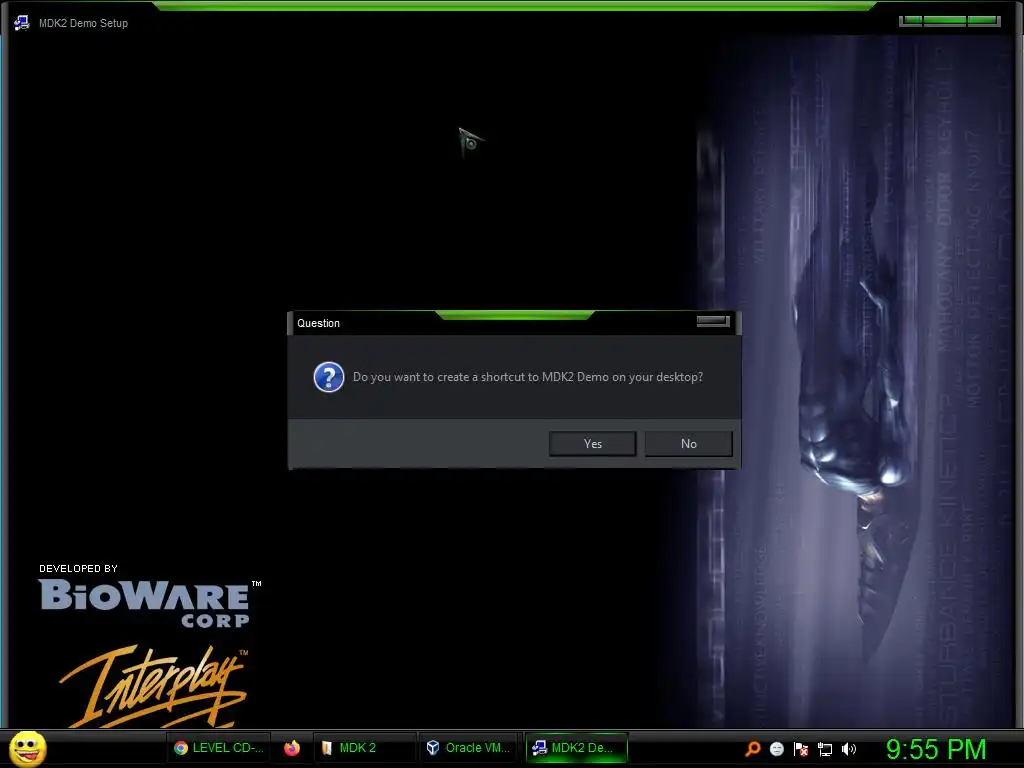This screenshot has width=1024, height=768.
Task: Click Yes to create desktop shortcut
Action: pos(592,443)
